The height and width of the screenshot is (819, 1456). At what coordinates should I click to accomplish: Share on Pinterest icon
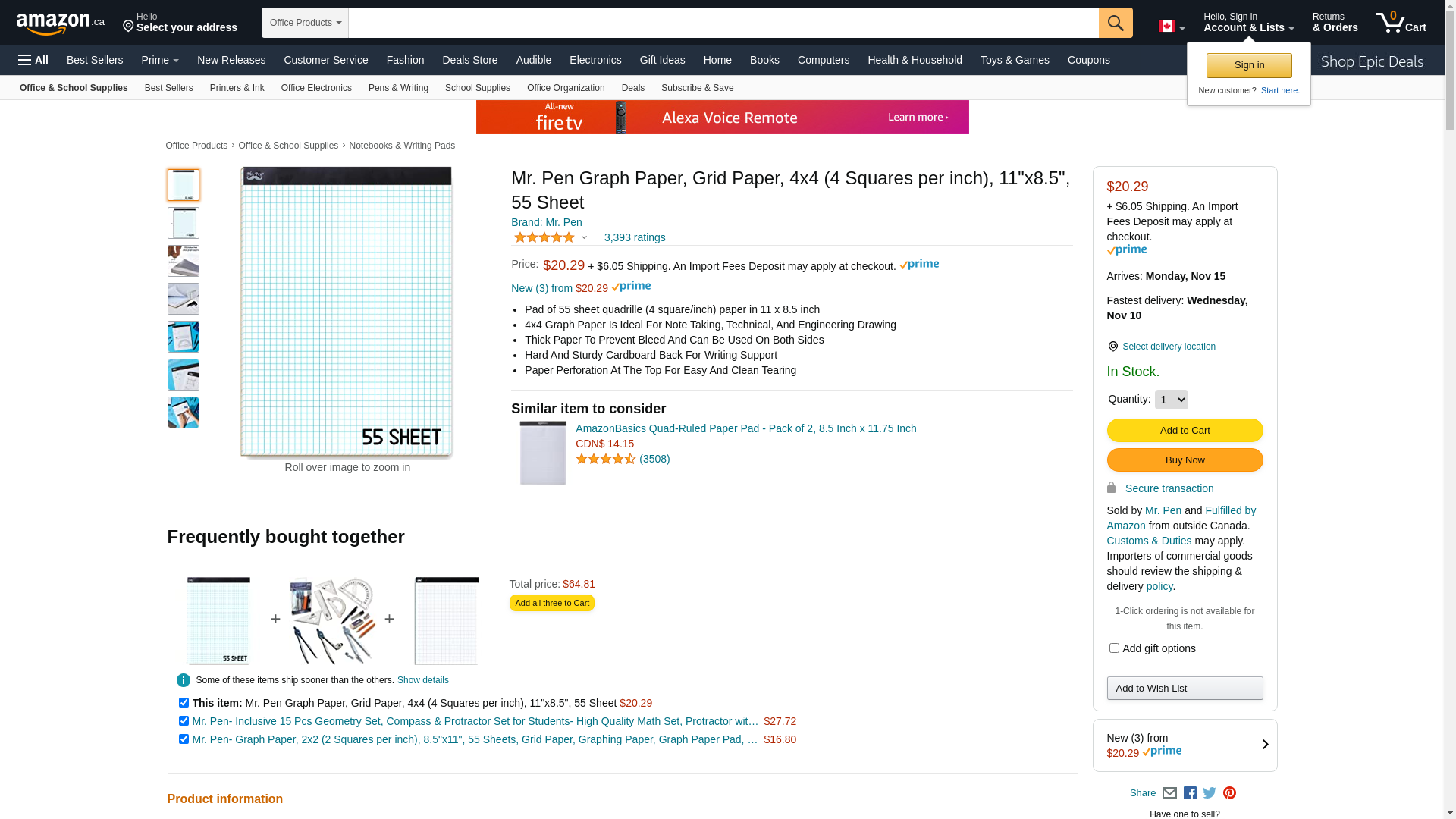1229,793
